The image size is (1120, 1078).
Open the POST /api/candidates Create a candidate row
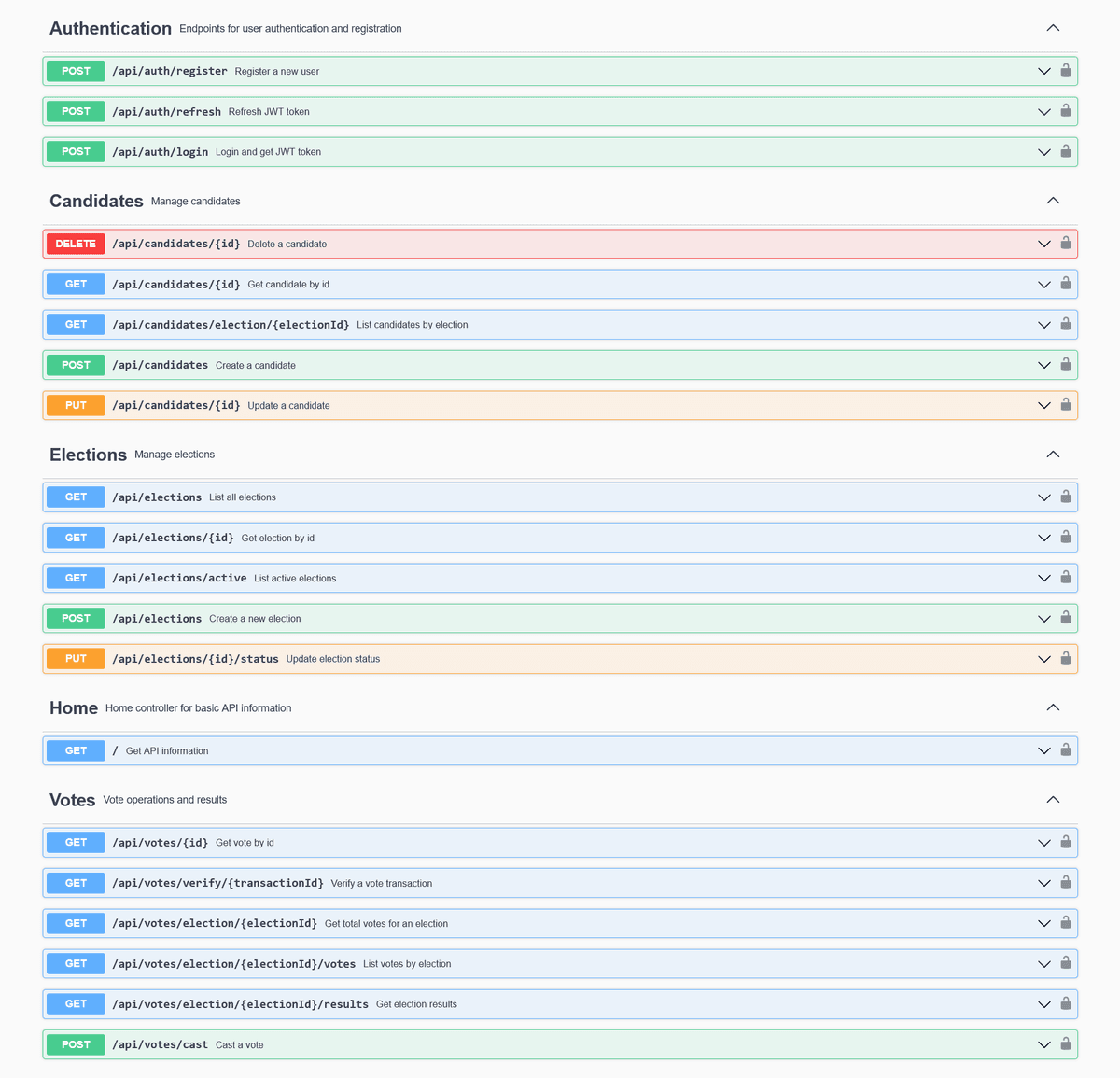560,365
